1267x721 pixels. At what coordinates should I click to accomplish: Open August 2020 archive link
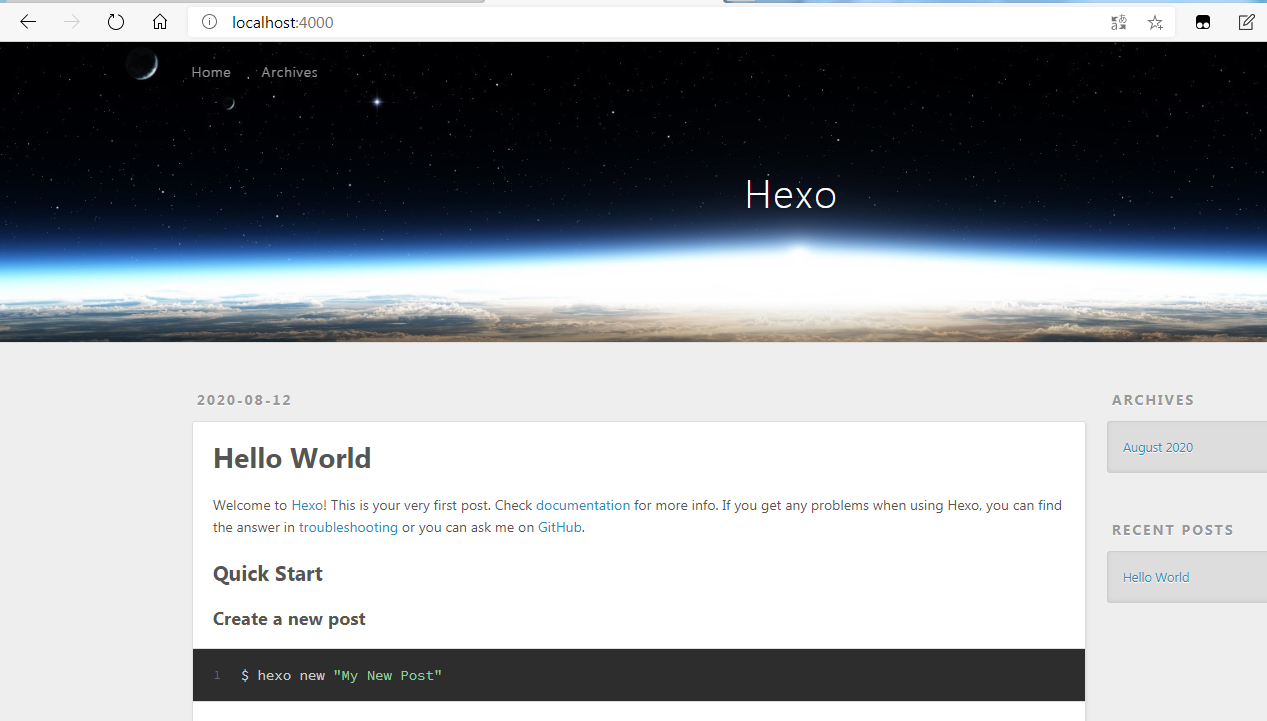pyautogui.click(x=1158, y=447)
